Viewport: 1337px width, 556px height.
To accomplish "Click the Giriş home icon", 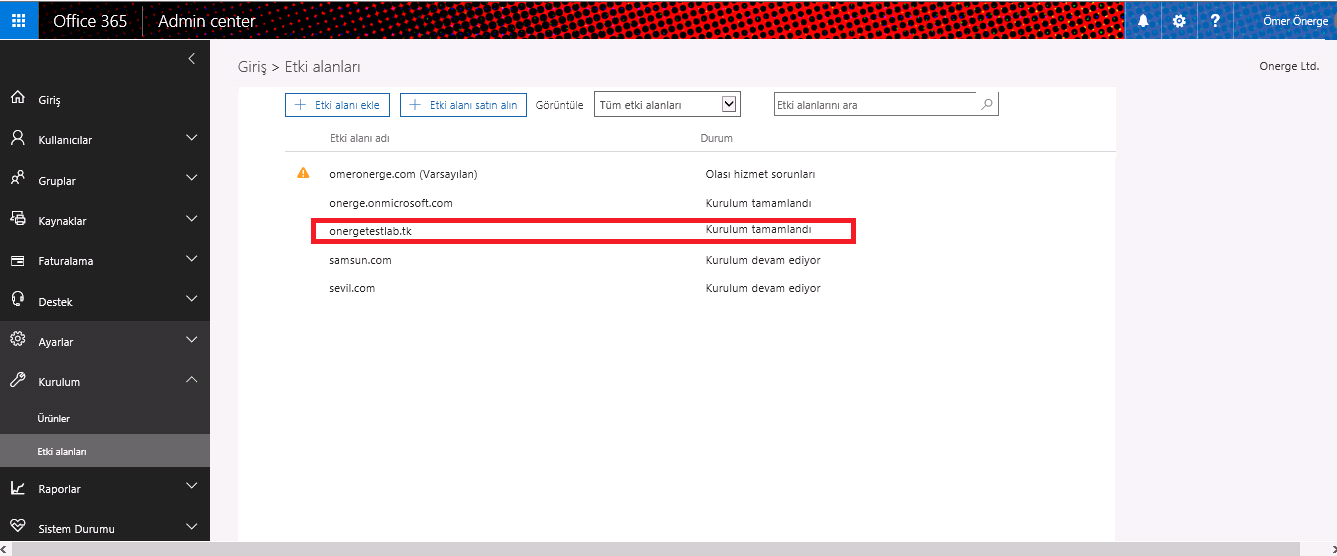I will pyautogui.click(x=17, y=98).
